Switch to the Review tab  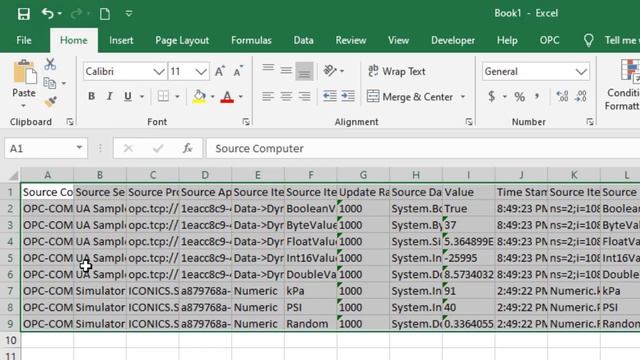pos(351,40)
